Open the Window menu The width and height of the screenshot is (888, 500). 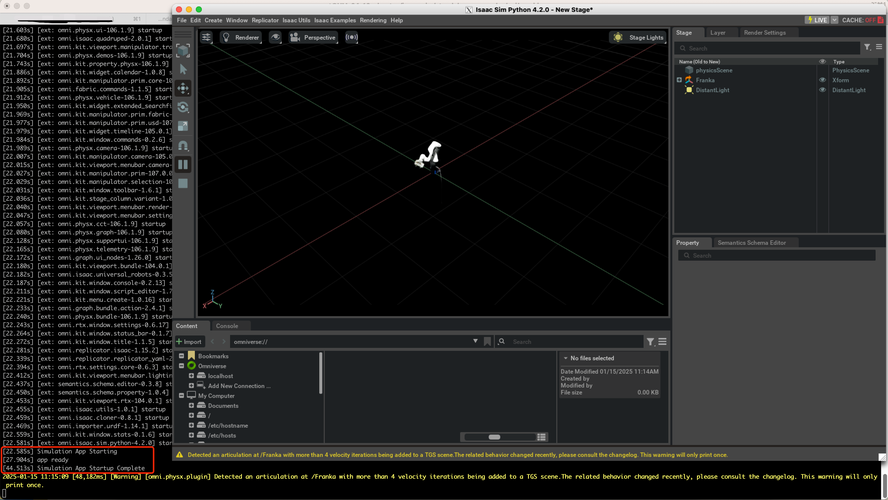pyautogui.click(x=237, y=20)
